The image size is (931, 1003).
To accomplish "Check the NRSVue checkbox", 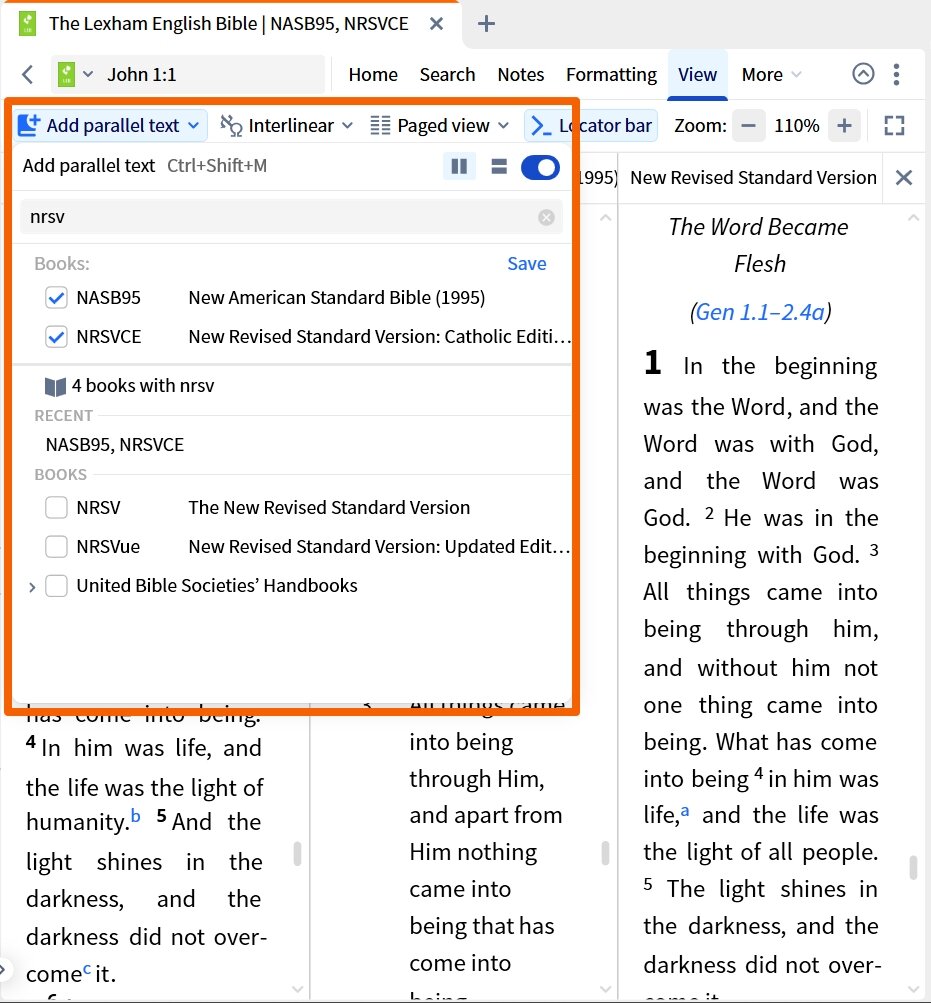I will (56, 547).
